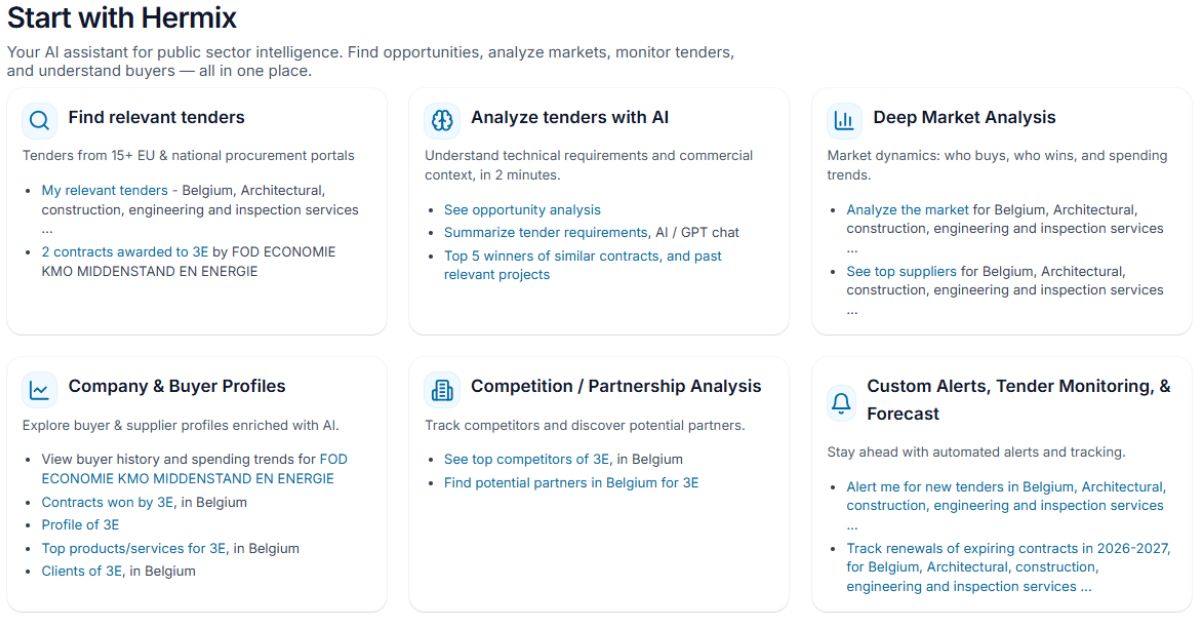Open Find potential partners in Belgium link
Viewport: 1200px width, 628px height.
571,483
